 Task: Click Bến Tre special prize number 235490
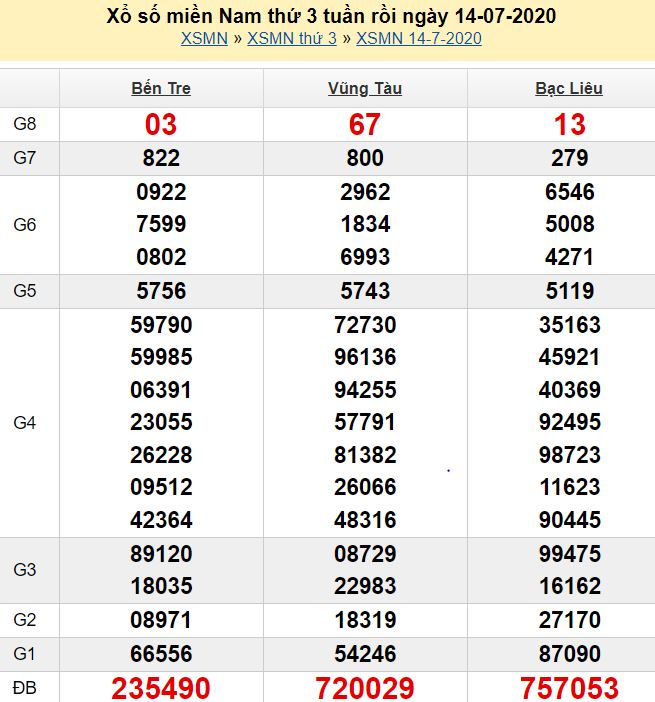point(161,688)
